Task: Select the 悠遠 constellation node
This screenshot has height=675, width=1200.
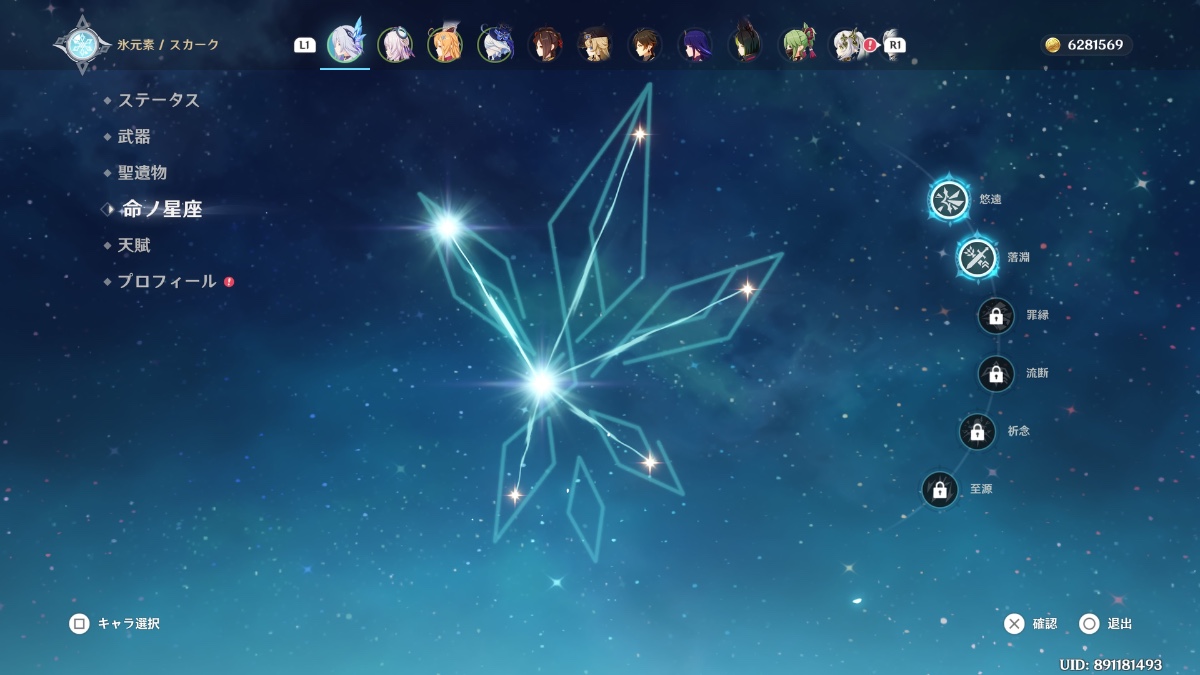Action: [949, 199]
